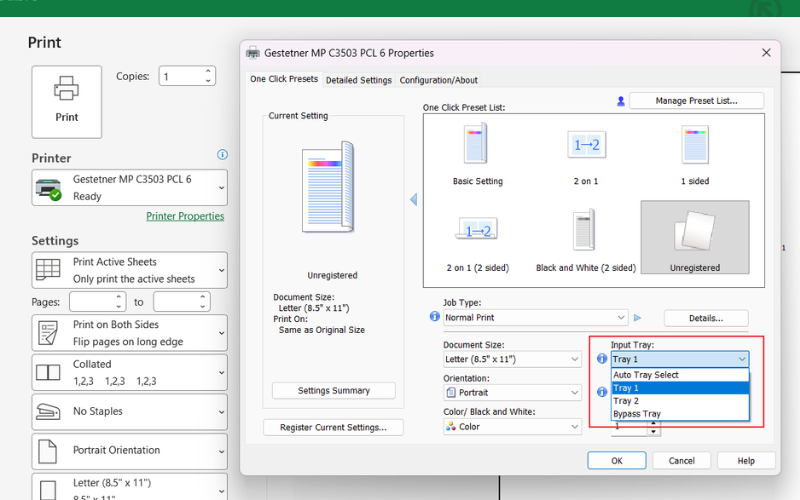Click the info icon beside Input Tray

[602, 359]
